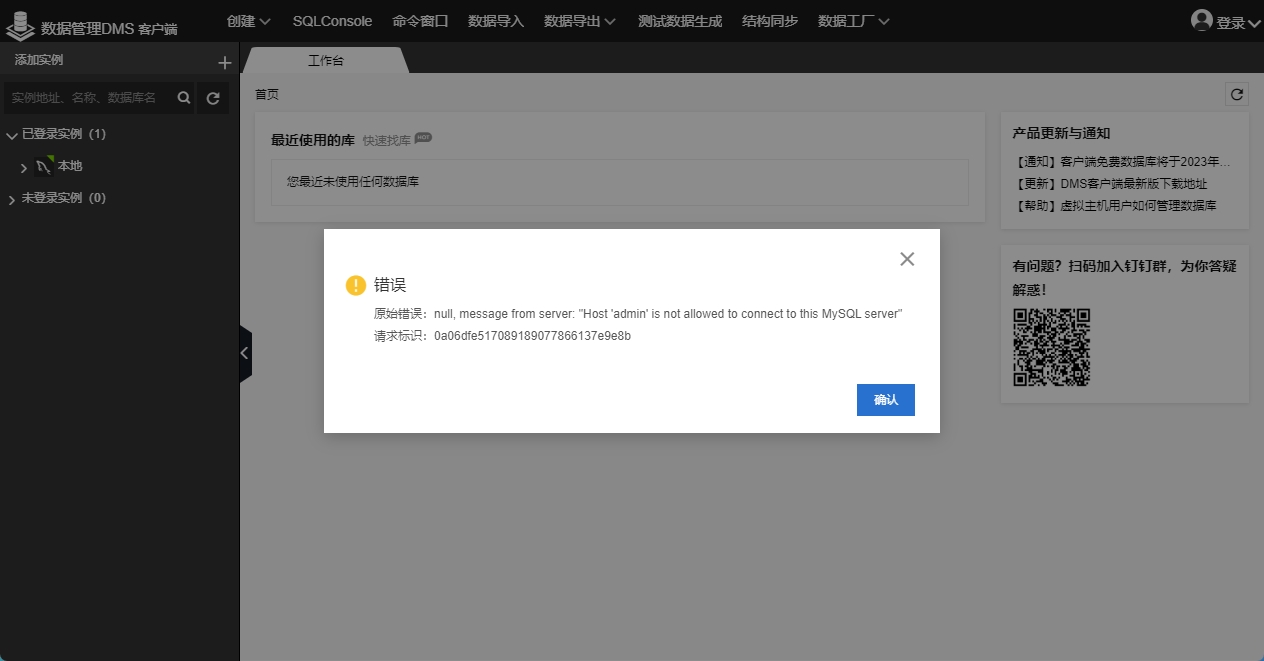Screen dimensions: 1264x661
Task: Click the 添加实例 label in sidebar
Action: pyautogui.click(x=39, y=60)
